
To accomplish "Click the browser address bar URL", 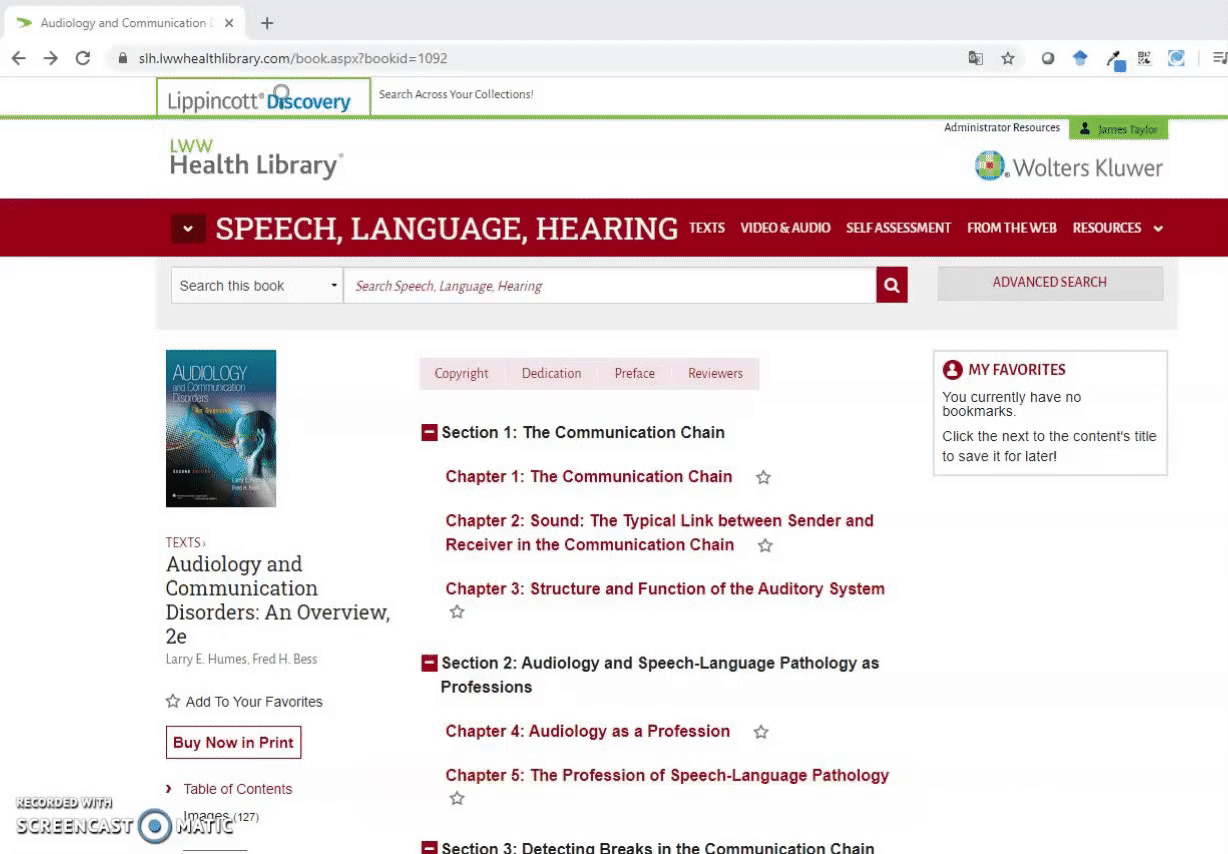I will [293, 58].
